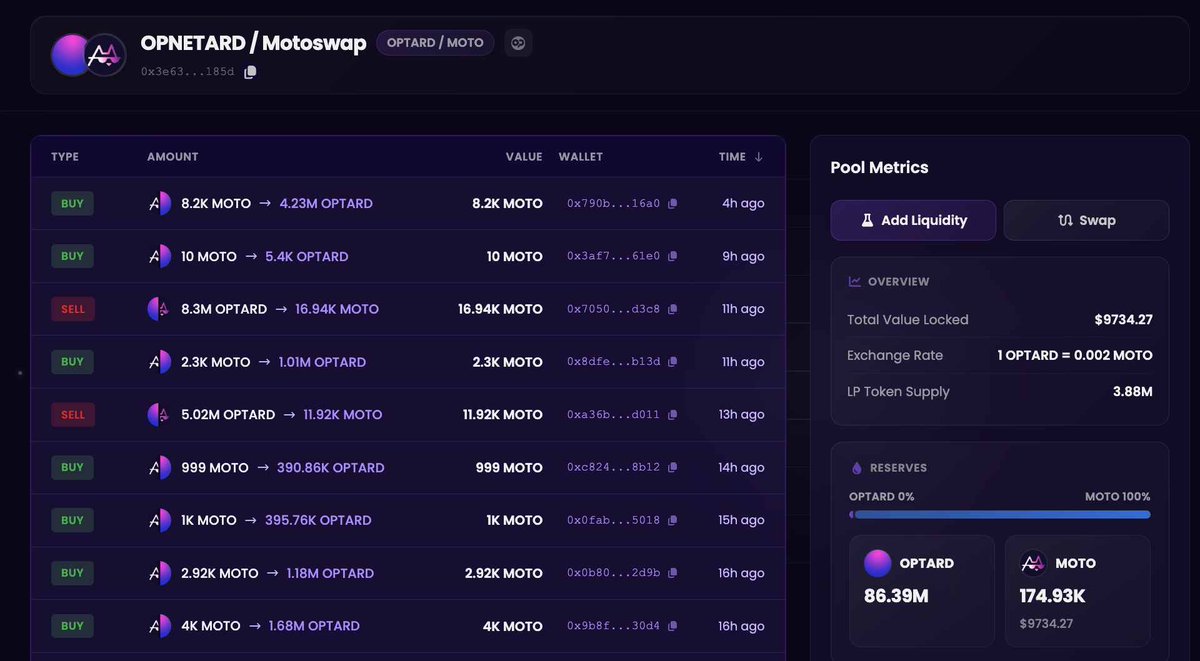The width and height of the screenshot is (1200, 661).
Task: Click token icon in the 2.3K MOTO row
Action: [x=159, y=362]
